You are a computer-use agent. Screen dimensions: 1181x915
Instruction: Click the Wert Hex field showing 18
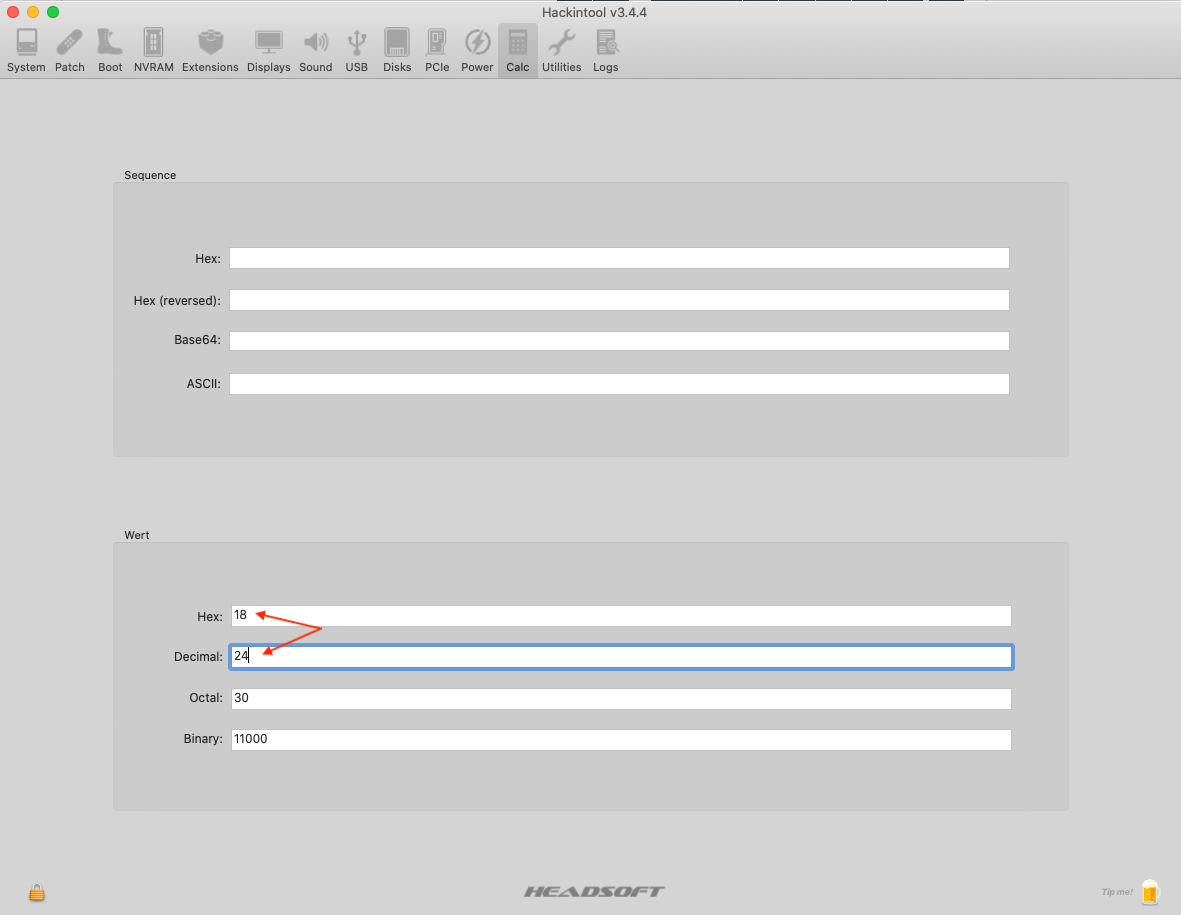621,616
